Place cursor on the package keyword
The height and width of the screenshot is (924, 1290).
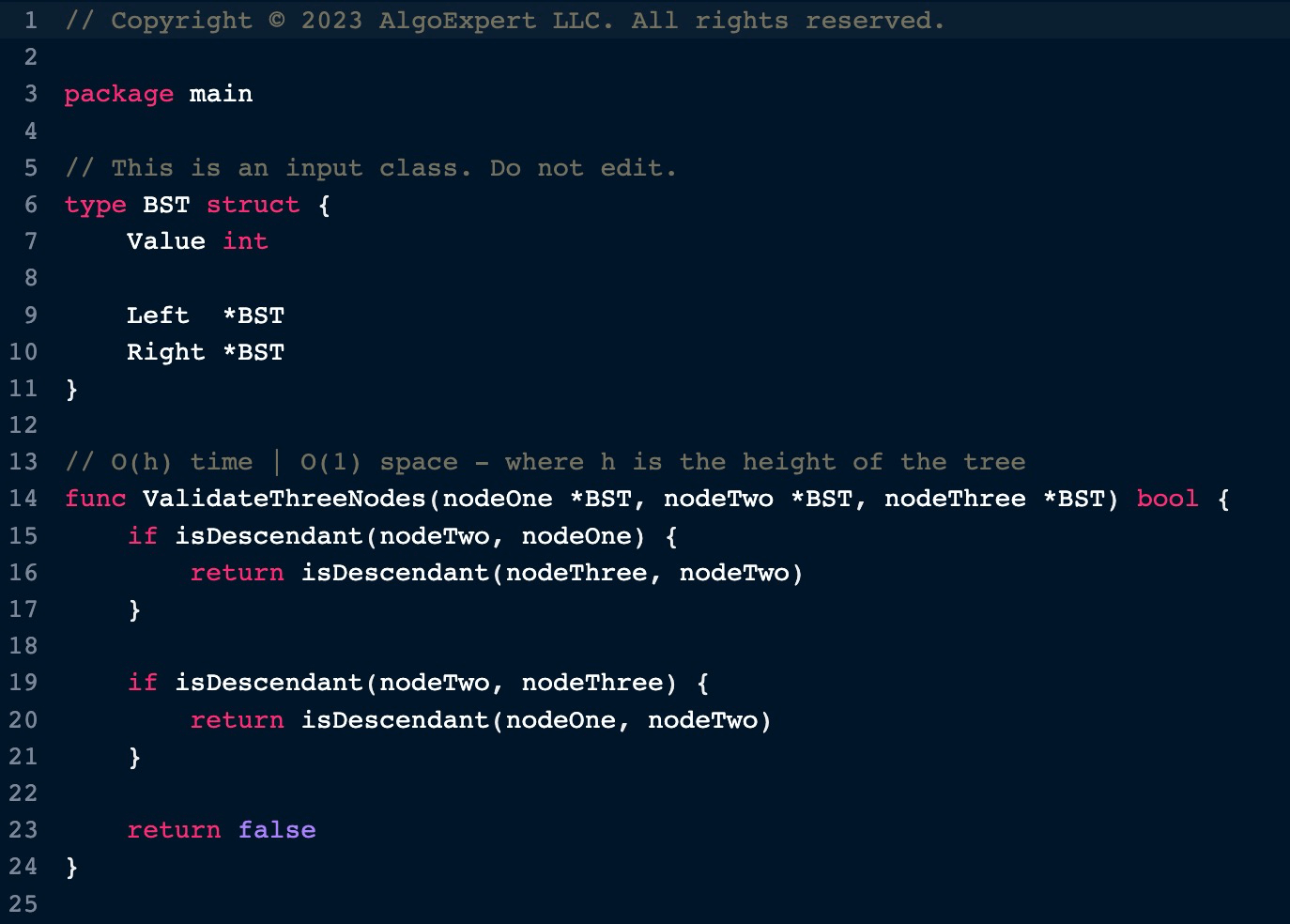click(118, 94)
